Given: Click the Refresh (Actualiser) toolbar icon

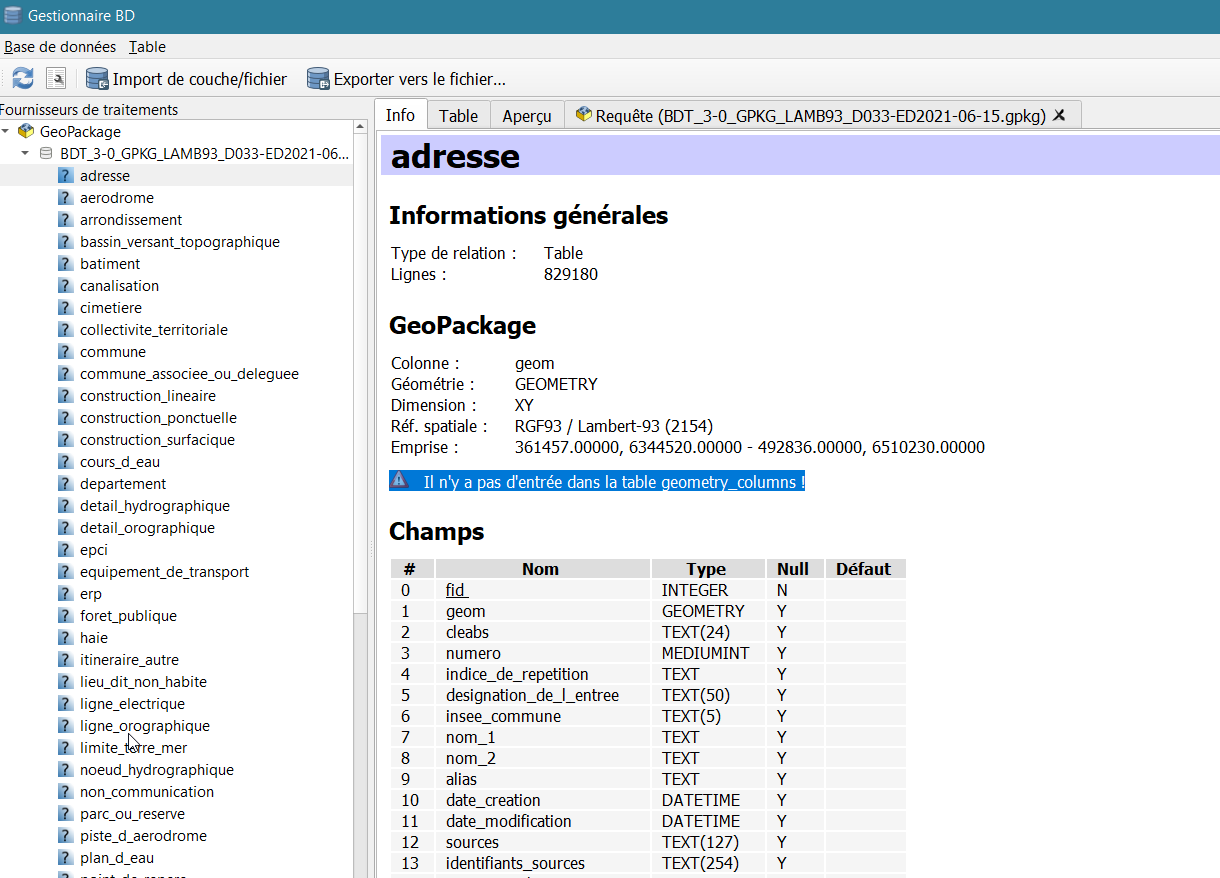Looking at the screenshot, I should [x=23, y=78].
